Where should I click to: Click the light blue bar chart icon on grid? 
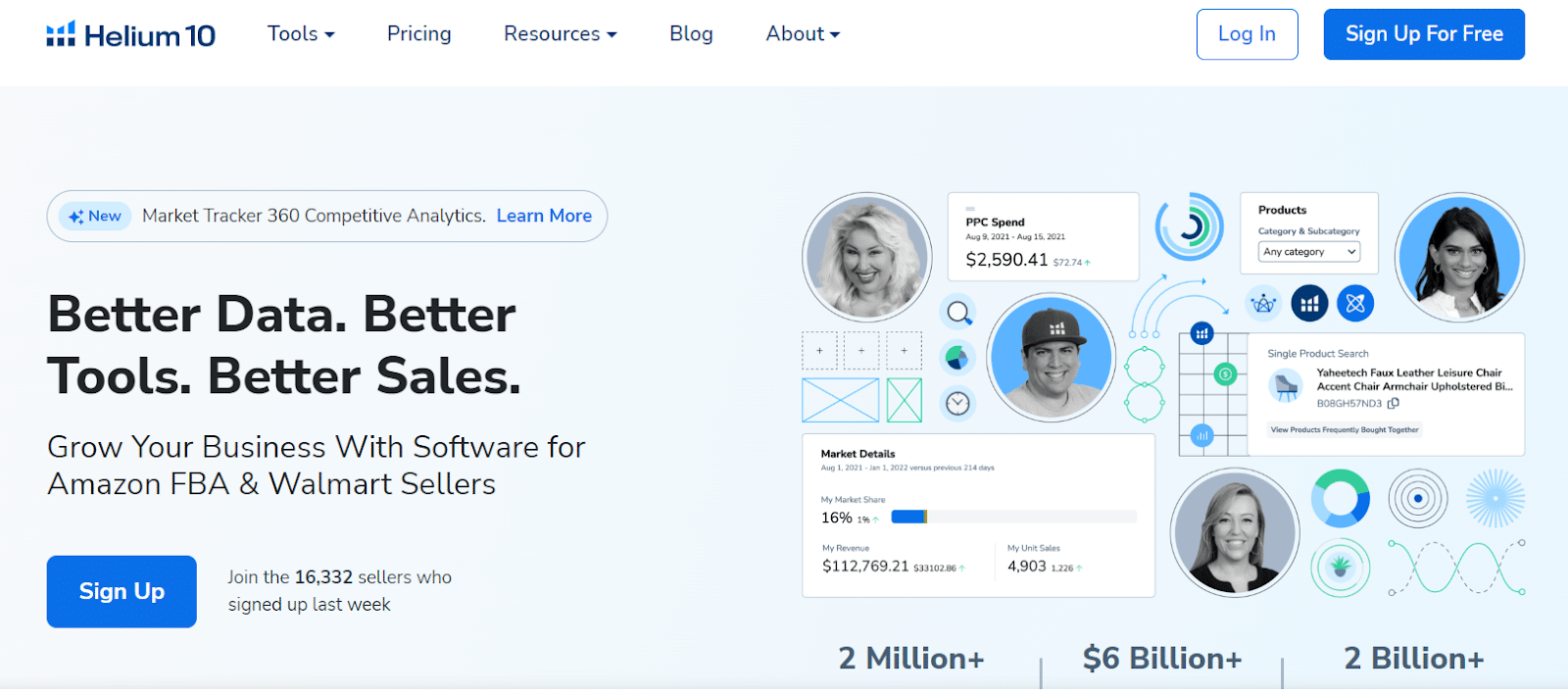pyautogui.click(x=1201, y=435)
